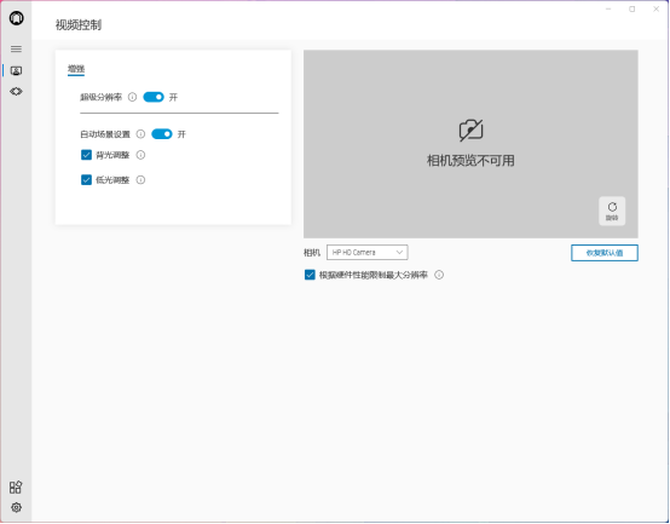Screen dimensions: 670x524
Task: Open the apps grid icon in sidebar
Action: (16, 487)
